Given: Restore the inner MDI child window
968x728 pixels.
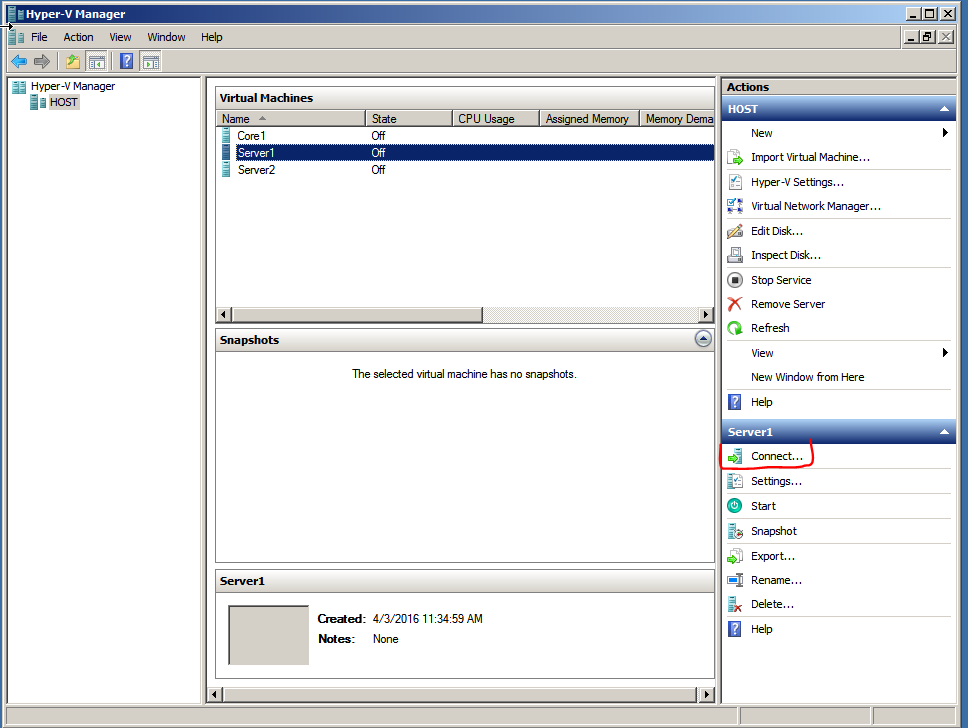Looking at the screenshot, I should [x=927, y=37].
